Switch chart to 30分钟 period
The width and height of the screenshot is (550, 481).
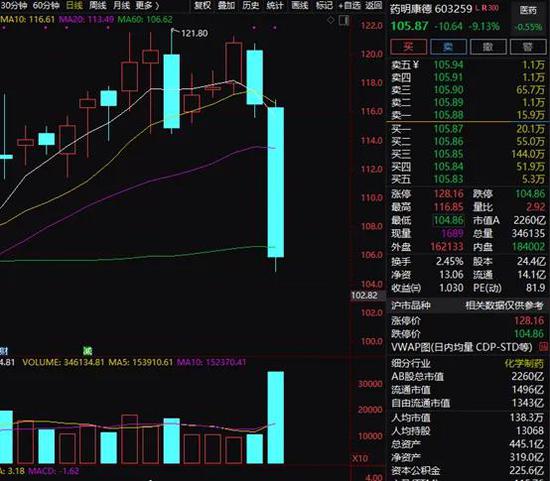(x=14, y=6)
